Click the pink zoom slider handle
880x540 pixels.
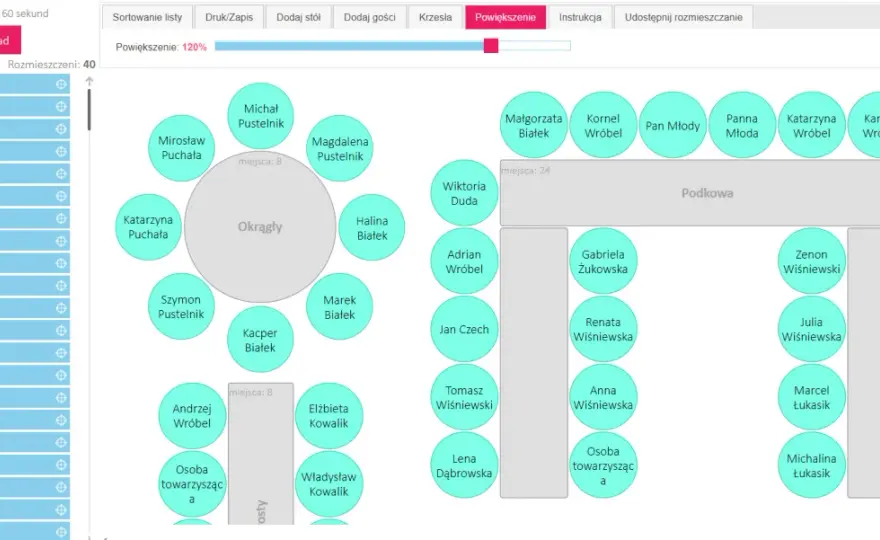click(491, 45)
